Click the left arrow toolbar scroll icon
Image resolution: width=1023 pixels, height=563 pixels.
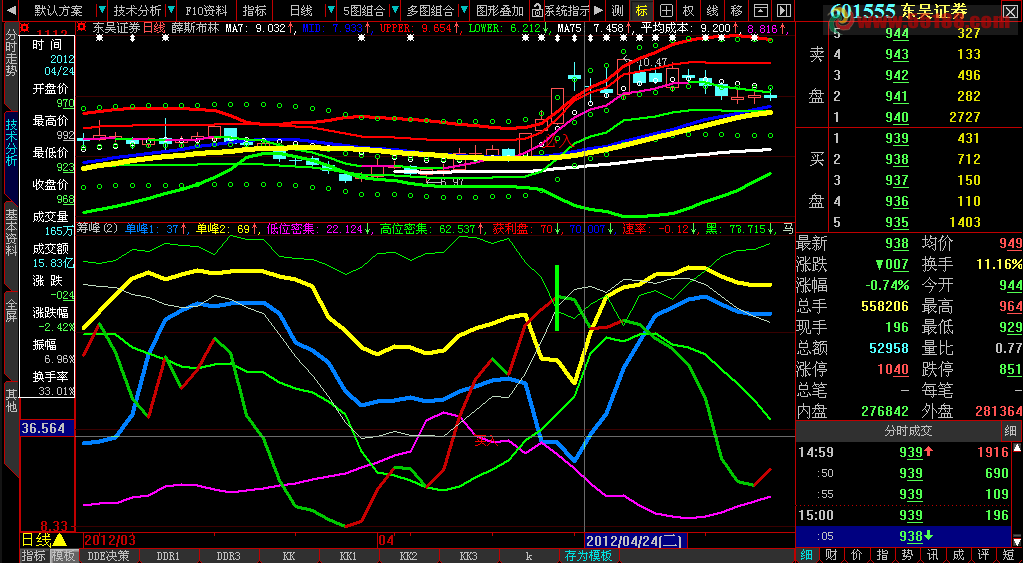coord(10,10)
